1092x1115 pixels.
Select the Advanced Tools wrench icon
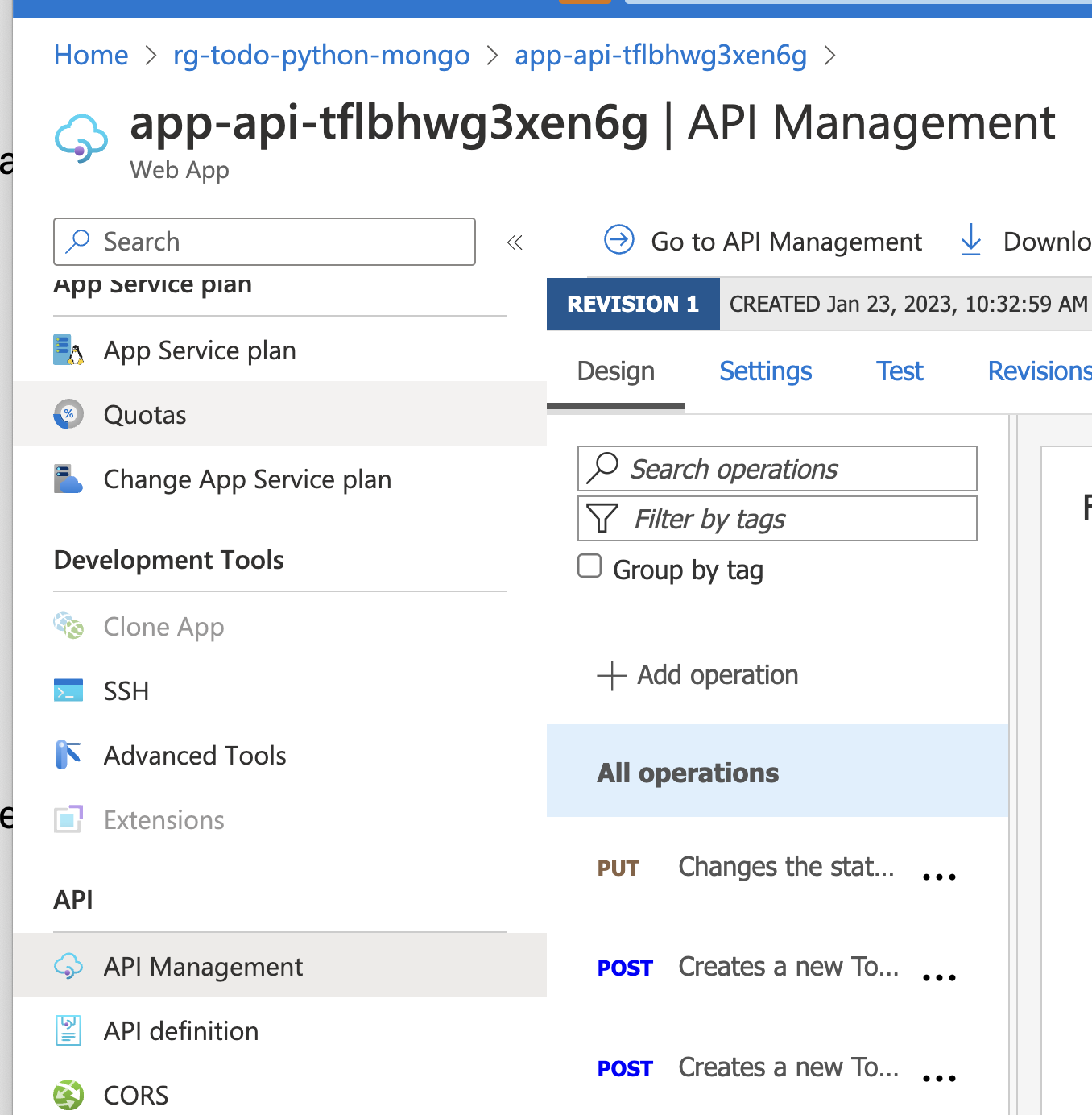point(68,755)
